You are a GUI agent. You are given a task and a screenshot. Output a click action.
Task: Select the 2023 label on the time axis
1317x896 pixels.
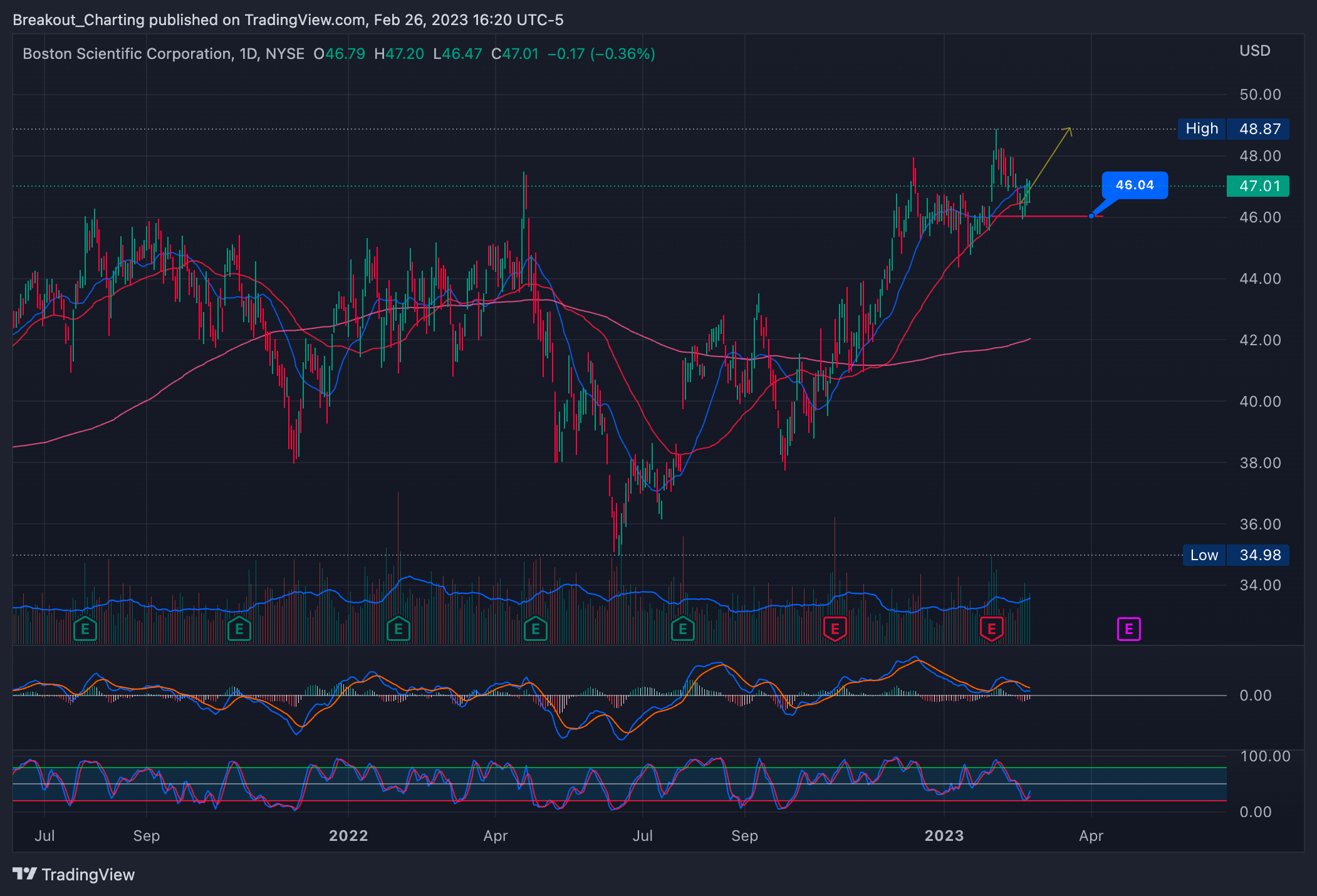[944, 835]
